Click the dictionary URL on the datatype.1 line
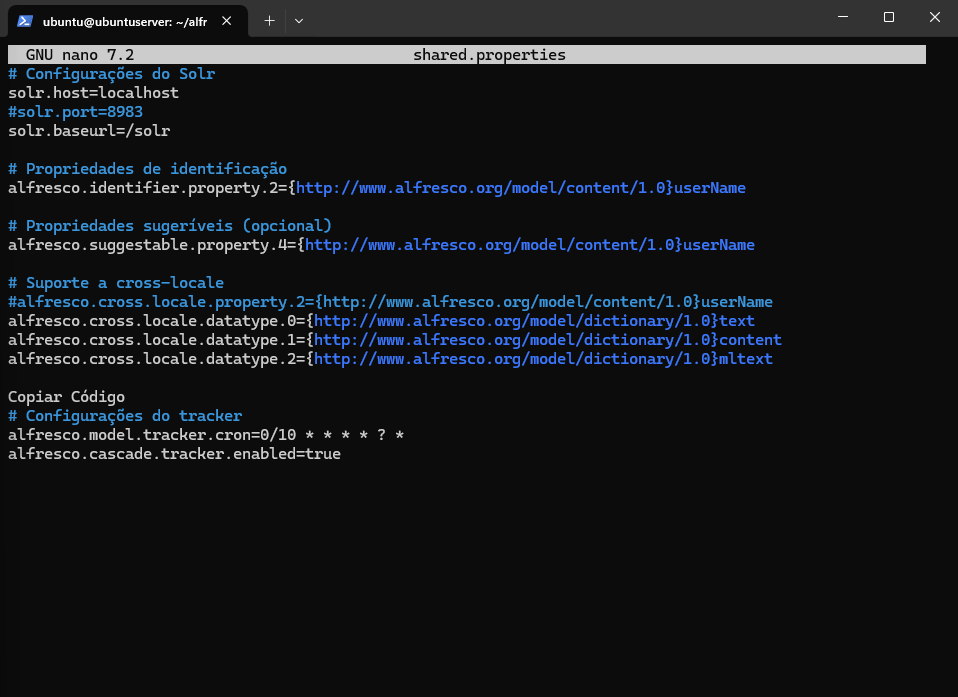958x697 pixels. (x=512, y=340)
